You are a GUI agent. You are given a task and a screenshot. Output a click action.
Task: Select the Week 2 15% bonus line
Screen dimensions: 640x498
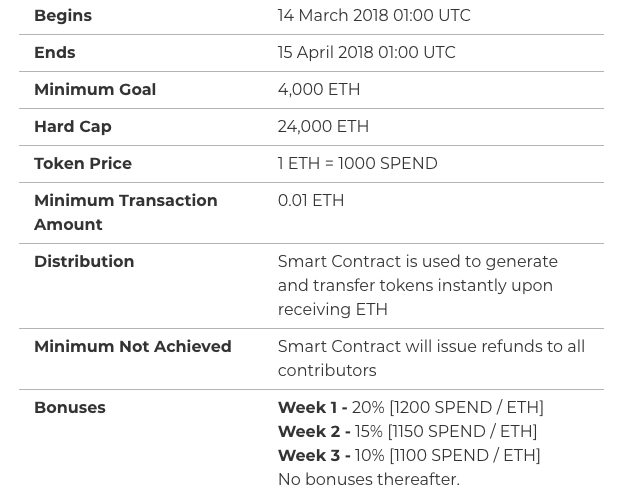[x=407, y=432]
